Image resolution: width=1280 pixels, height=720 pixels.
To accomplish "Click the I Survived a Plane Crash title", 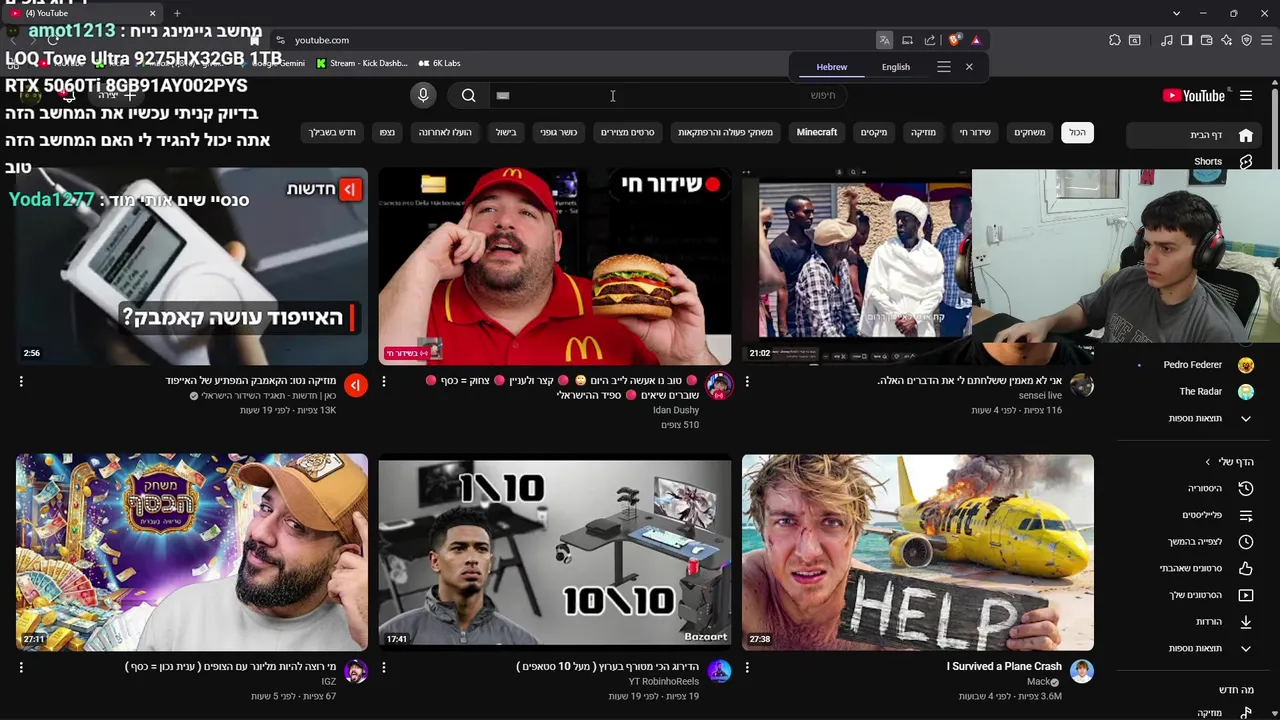I will 1004,667.
